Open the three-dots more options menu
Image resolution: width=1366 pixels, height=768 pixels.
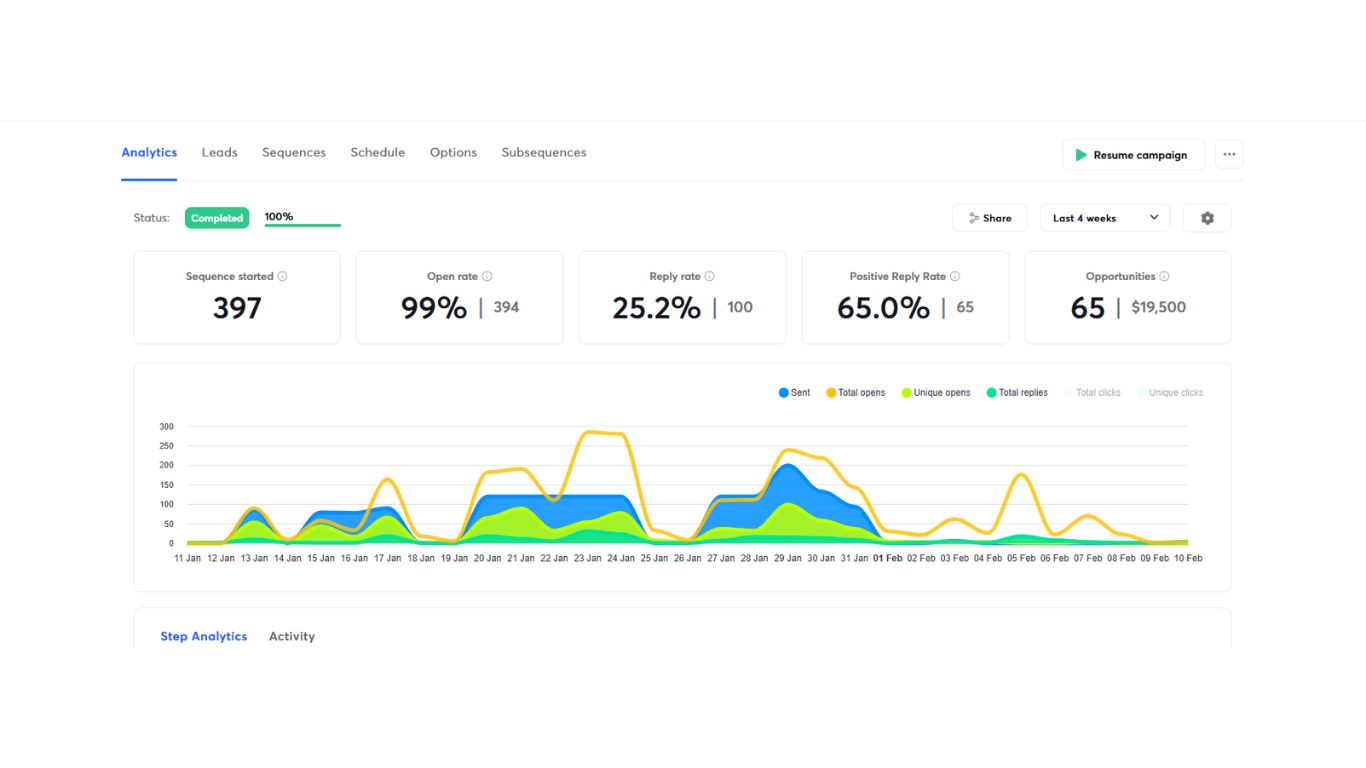tap(1229, 155)
